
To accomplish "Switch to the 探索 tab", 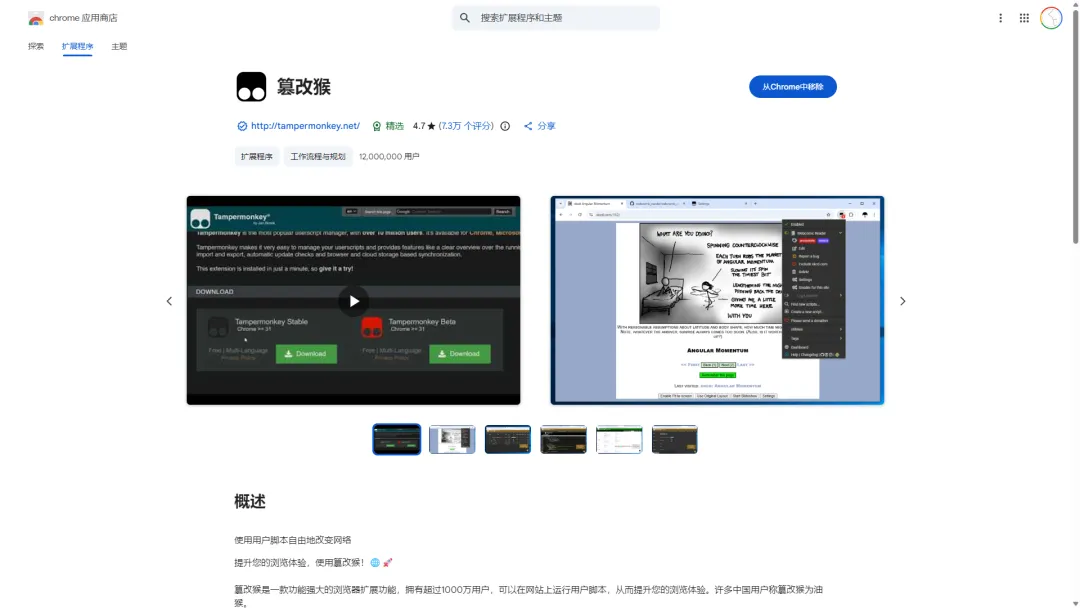I will point(36,46).
